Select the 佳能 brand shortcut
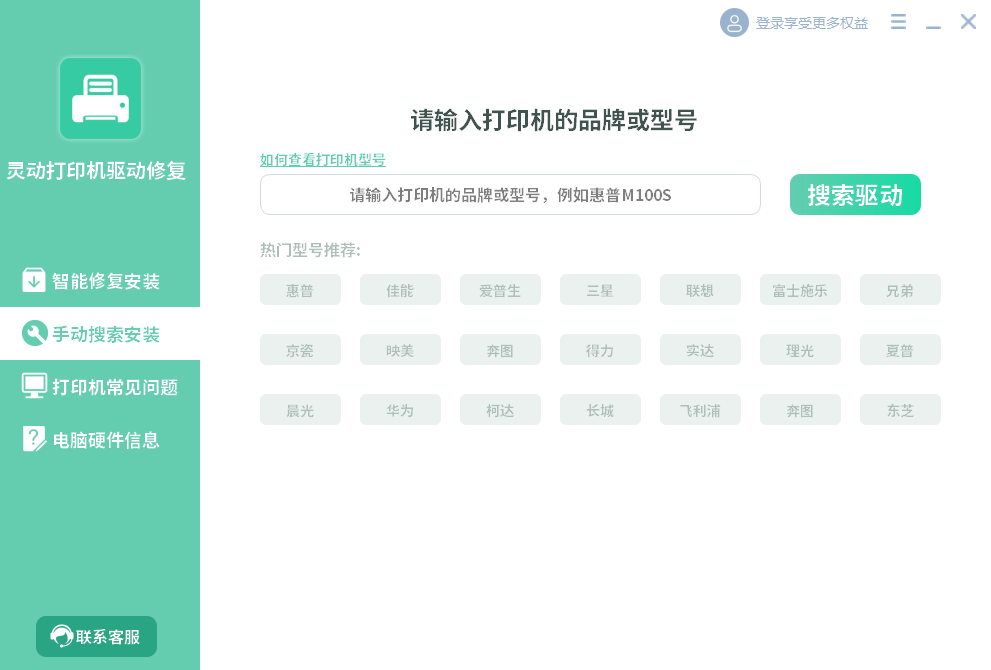 click(400, 289)
